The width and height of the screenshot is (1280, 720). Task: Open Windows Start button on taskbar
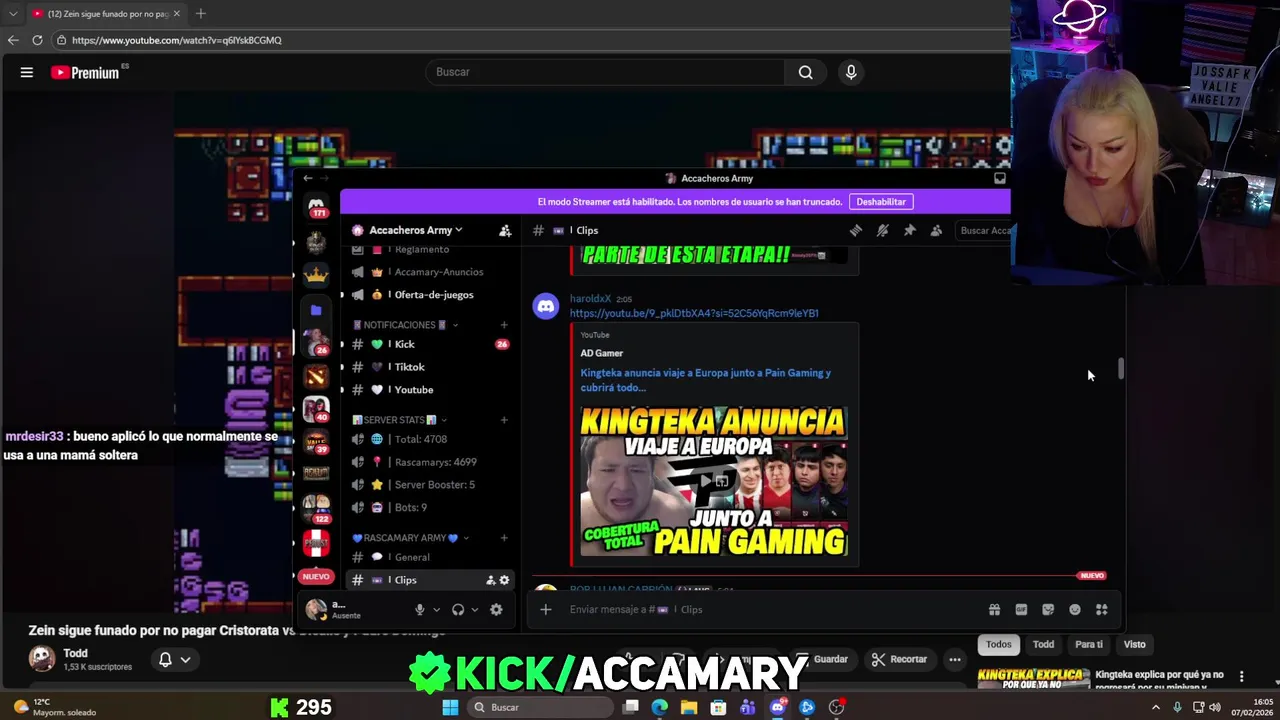point(450,707)
